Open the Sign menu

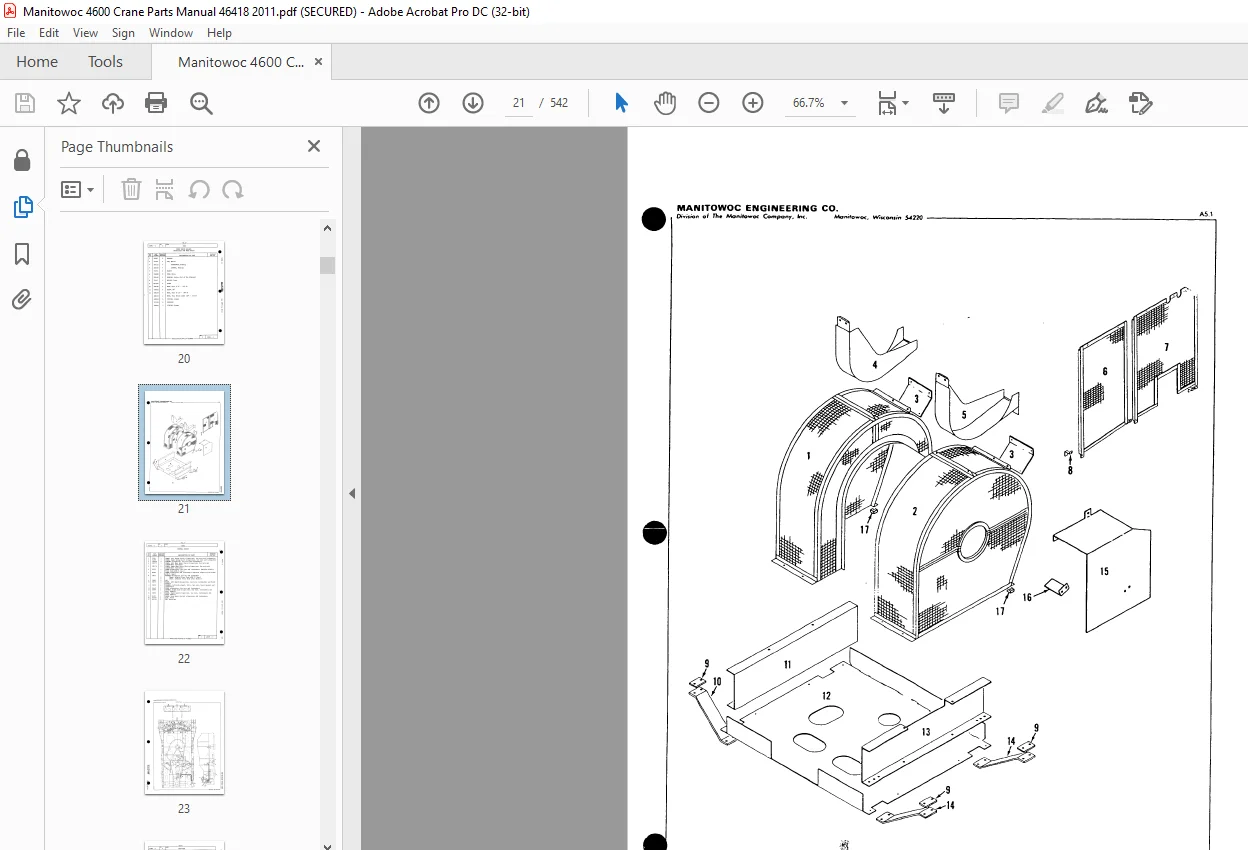click(123, 33)
